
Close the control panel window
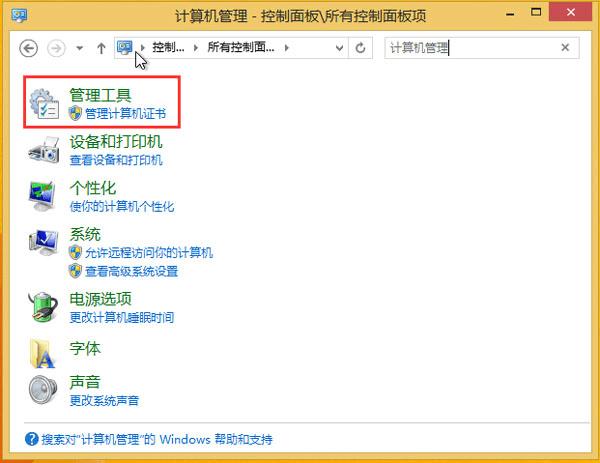pyautogui.click(x=571, y=12)
